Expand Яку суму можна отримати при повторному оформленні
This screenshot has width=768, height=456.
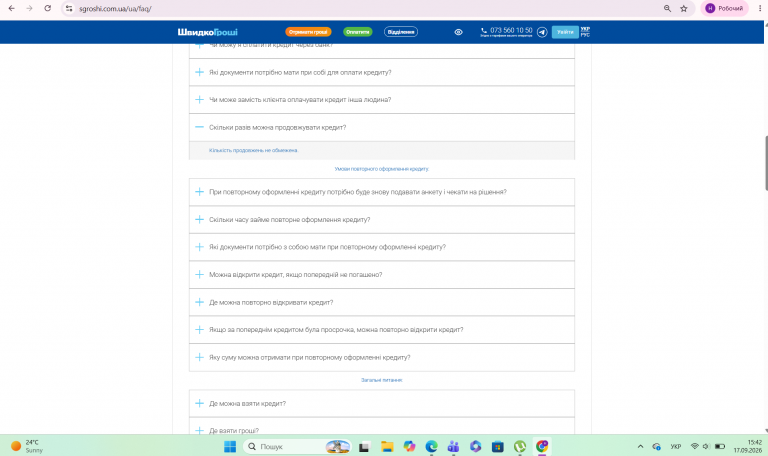(x=382, y=358)
